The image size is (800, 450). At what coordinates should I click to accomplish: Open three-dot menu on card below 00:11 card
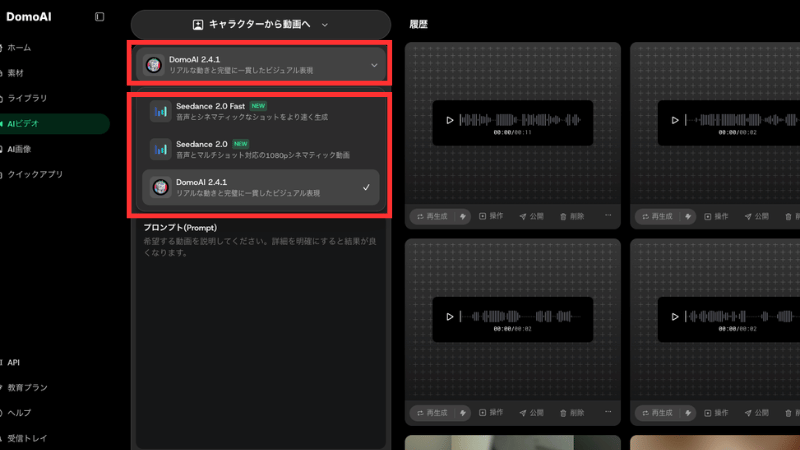pyautogui.click(x=608, y=412)
